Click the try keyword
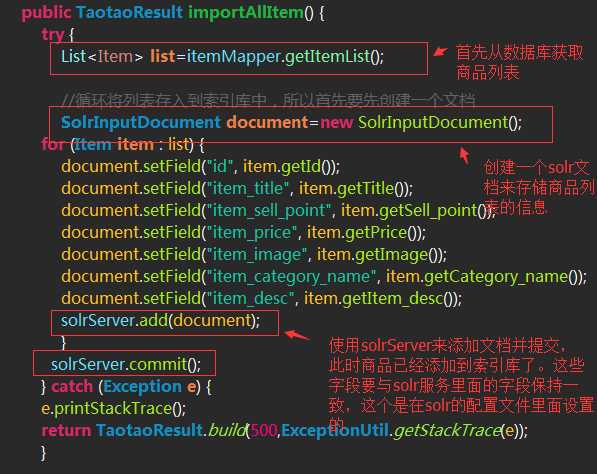The width and height of the screenshot is (597, 474). (x=53, y=35)
